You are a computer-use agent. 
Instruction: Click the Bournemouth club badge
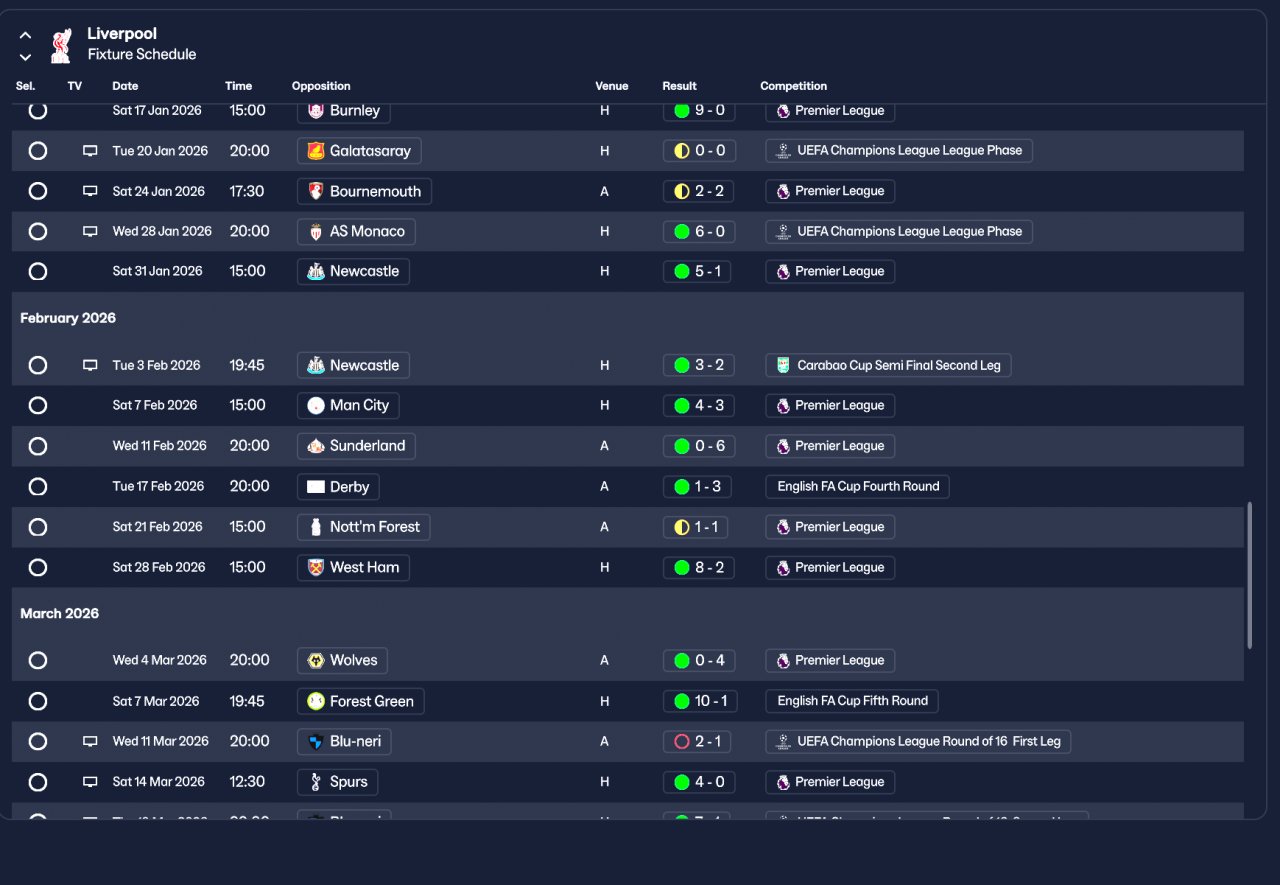(x=316, y=191)
